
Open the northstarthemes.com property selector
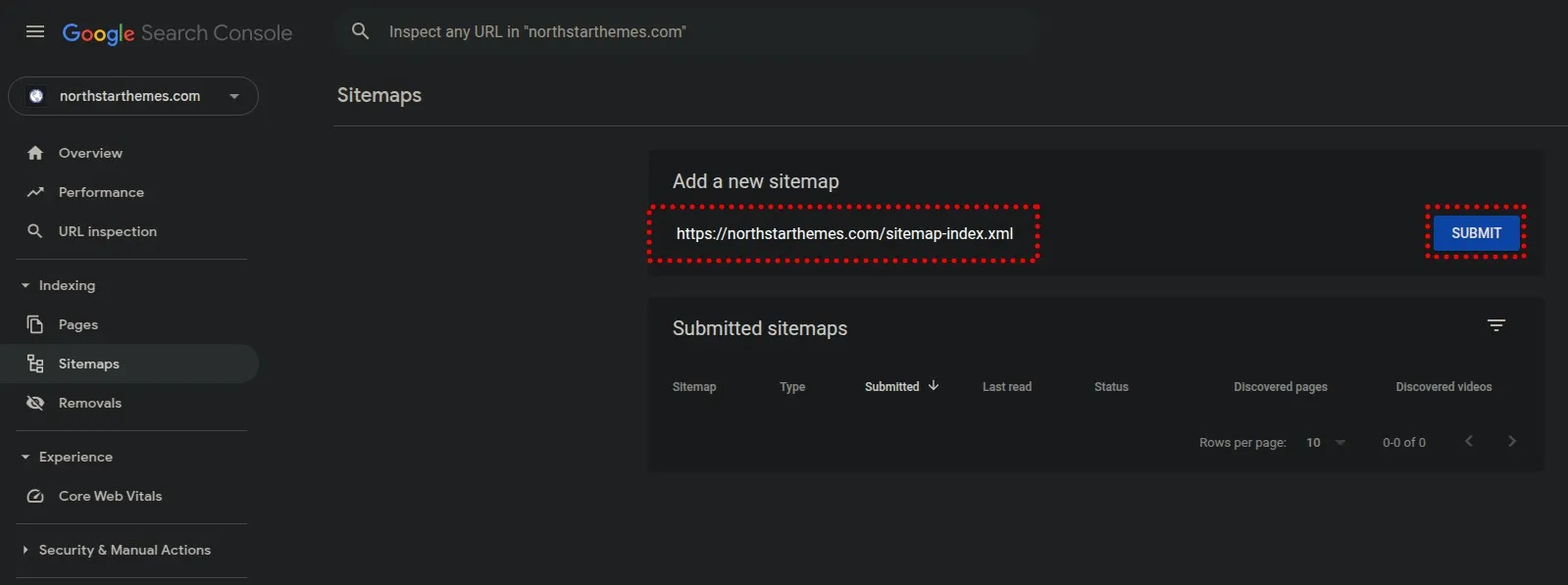[x=133, y=96]
